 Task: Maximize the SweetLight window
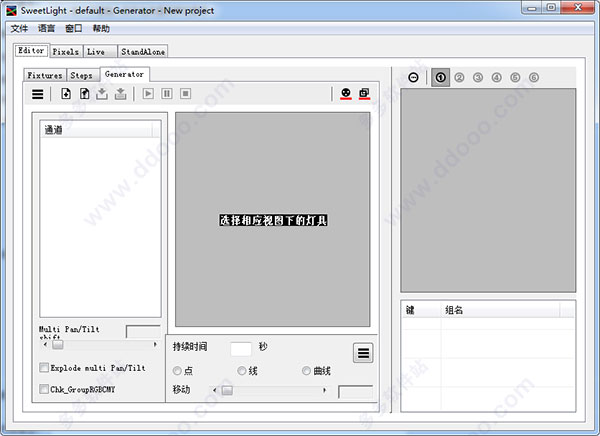pyautogui.click(x=551, y=8)
